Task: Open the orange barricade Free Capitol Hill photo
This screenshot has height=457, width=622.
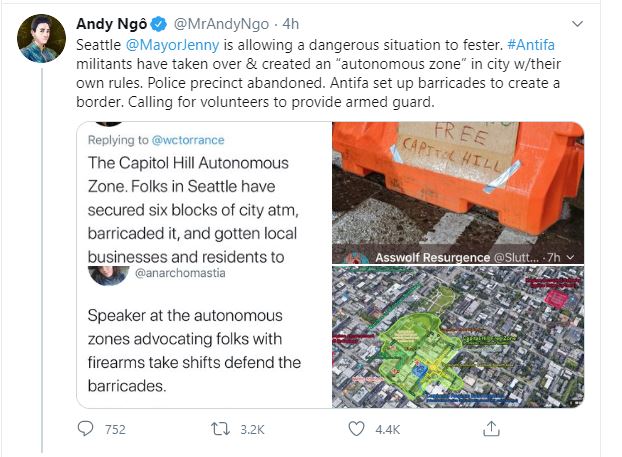Action: [x=458, y=192]
